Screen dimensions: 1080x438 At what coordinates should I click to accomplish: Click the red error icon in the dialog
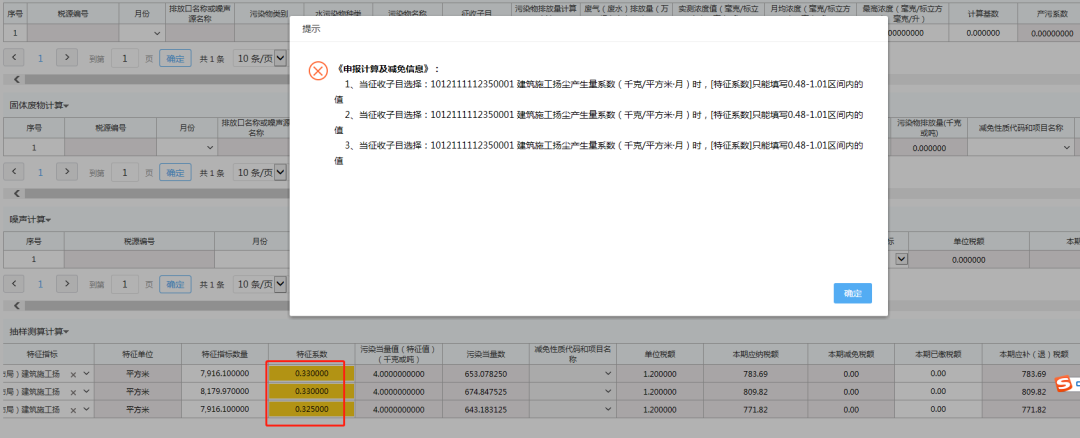[x=318, y=70]
